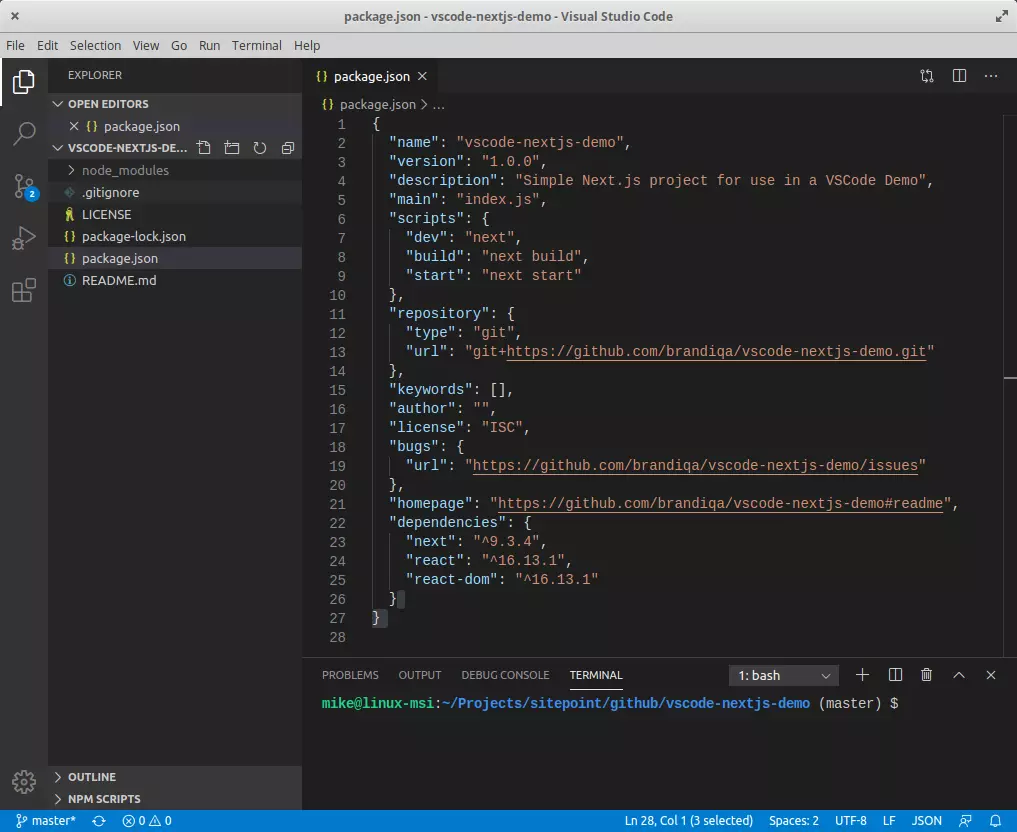Refresh the Explorer file tree
The width and height of the screenshot is (1017, 832).
click(259, 148)
